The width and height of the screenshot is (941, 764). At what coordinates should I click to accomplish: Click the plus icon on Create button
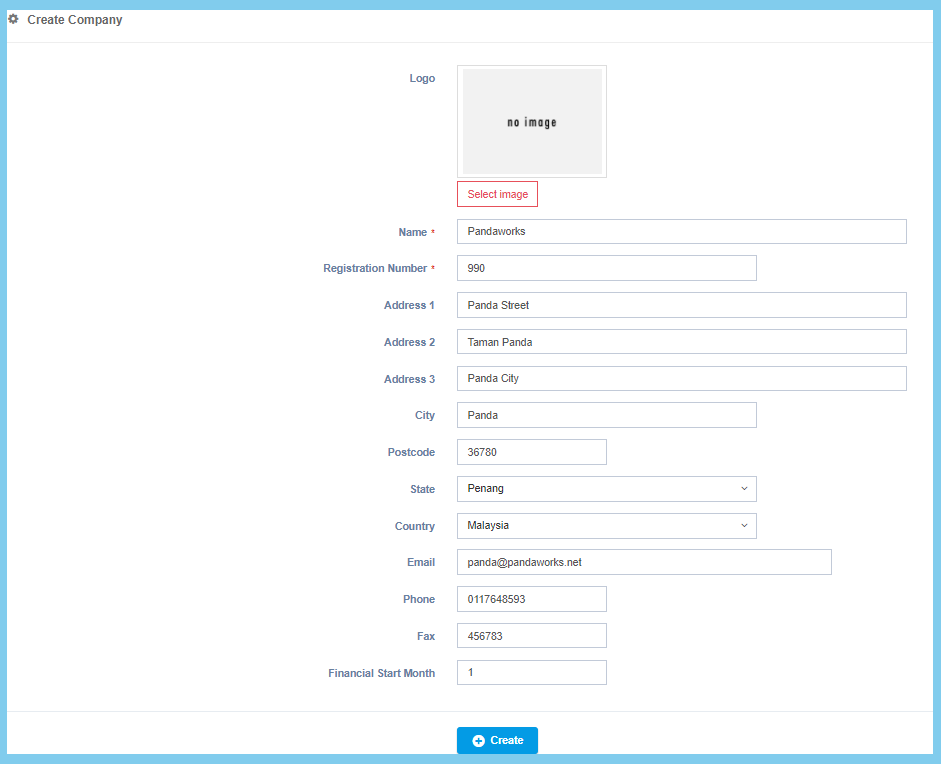[x=478, y=741]
